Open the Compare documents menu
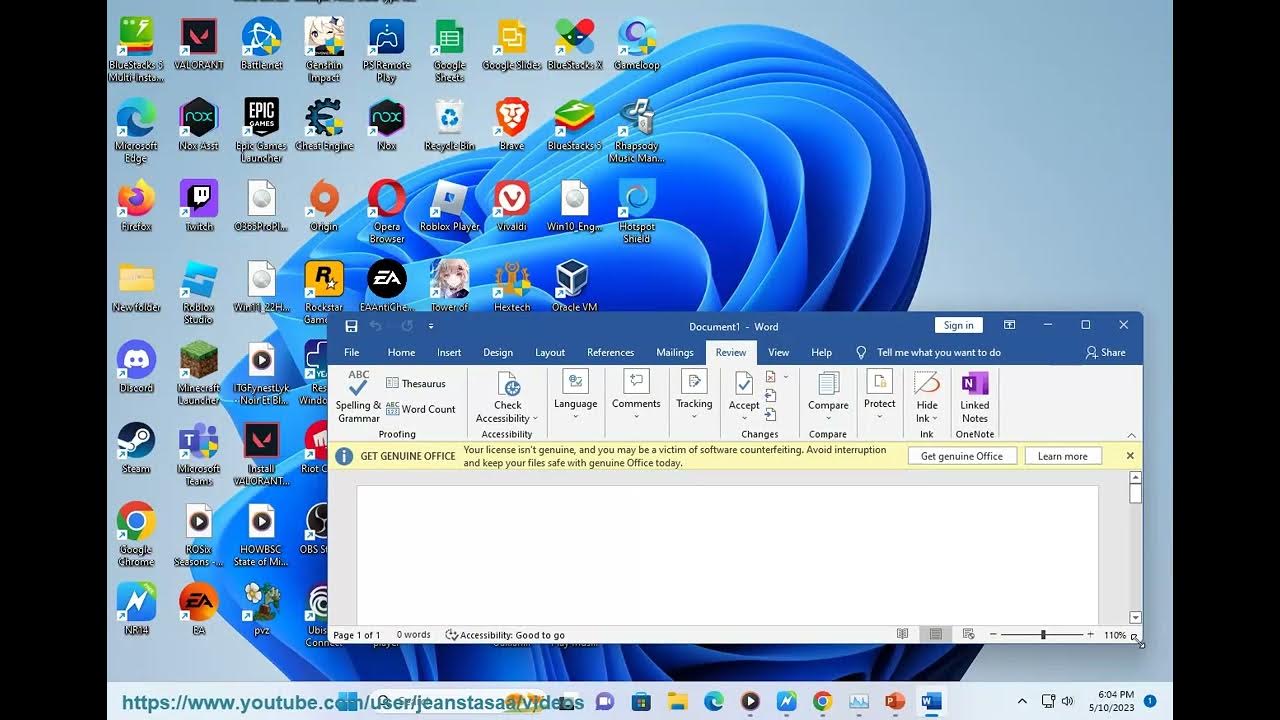 pyautogui.click(x=828, y=397)
